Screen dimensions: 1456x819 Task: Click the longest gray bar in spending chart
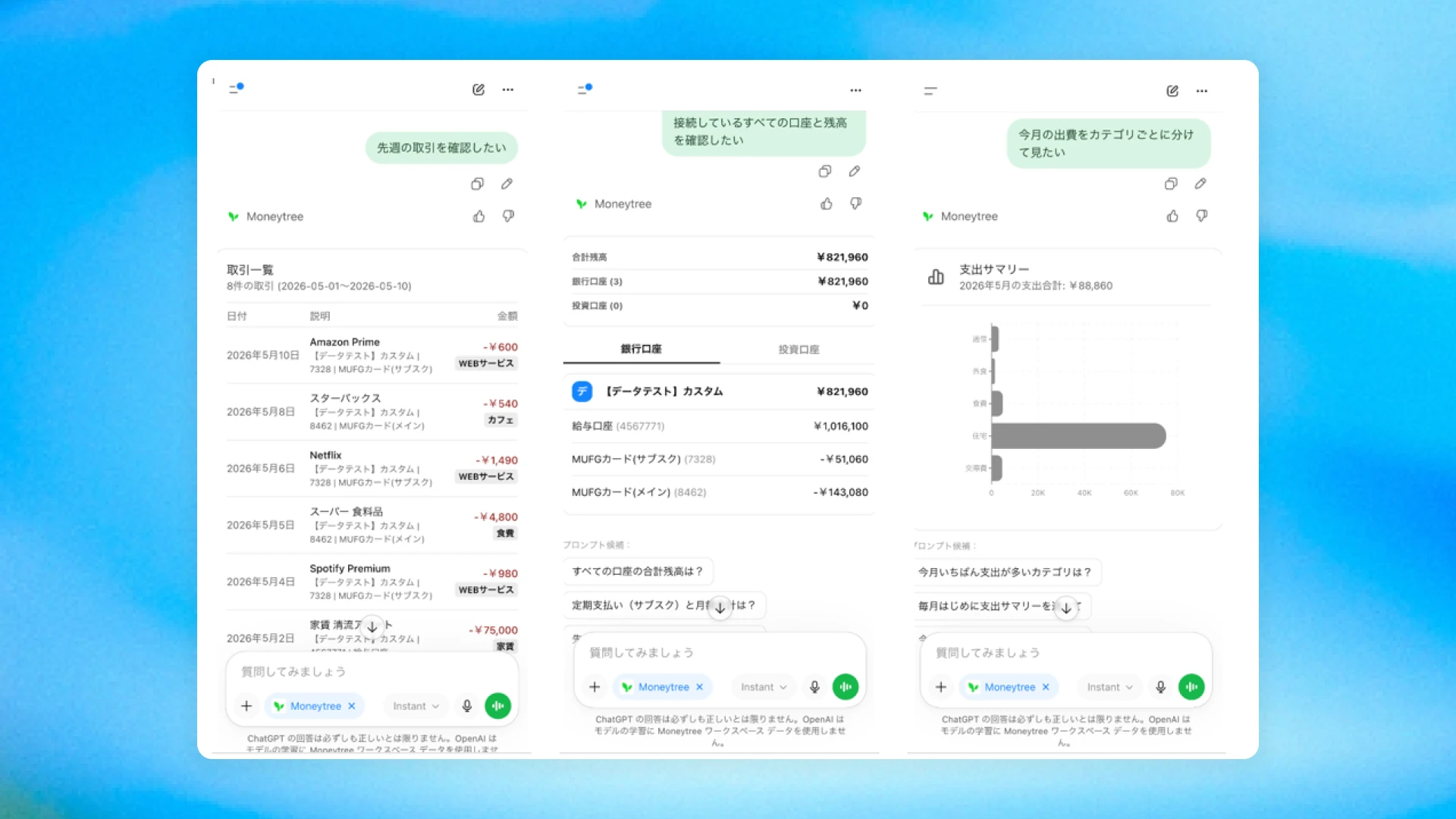1078,436
